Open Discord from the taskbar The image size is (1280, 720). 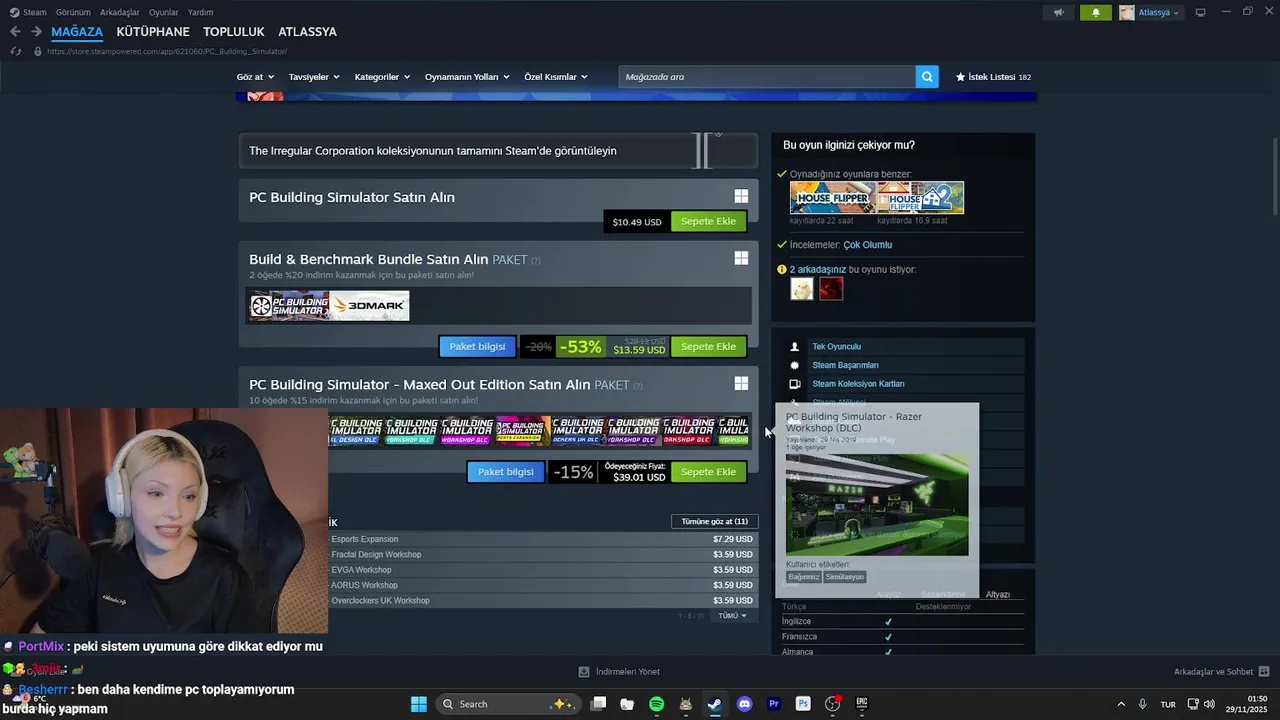click(x=744, y=704)
